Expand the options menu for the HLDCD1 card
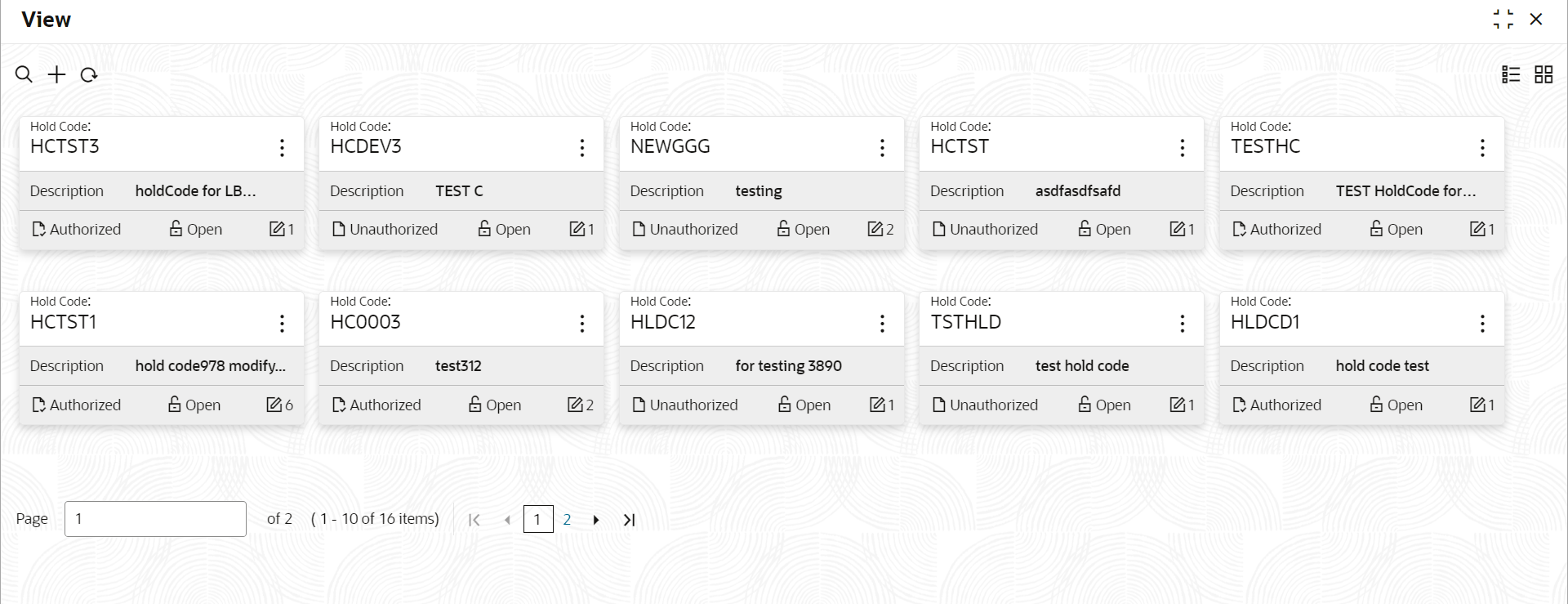1568x604 pixels. point(1482,324)
